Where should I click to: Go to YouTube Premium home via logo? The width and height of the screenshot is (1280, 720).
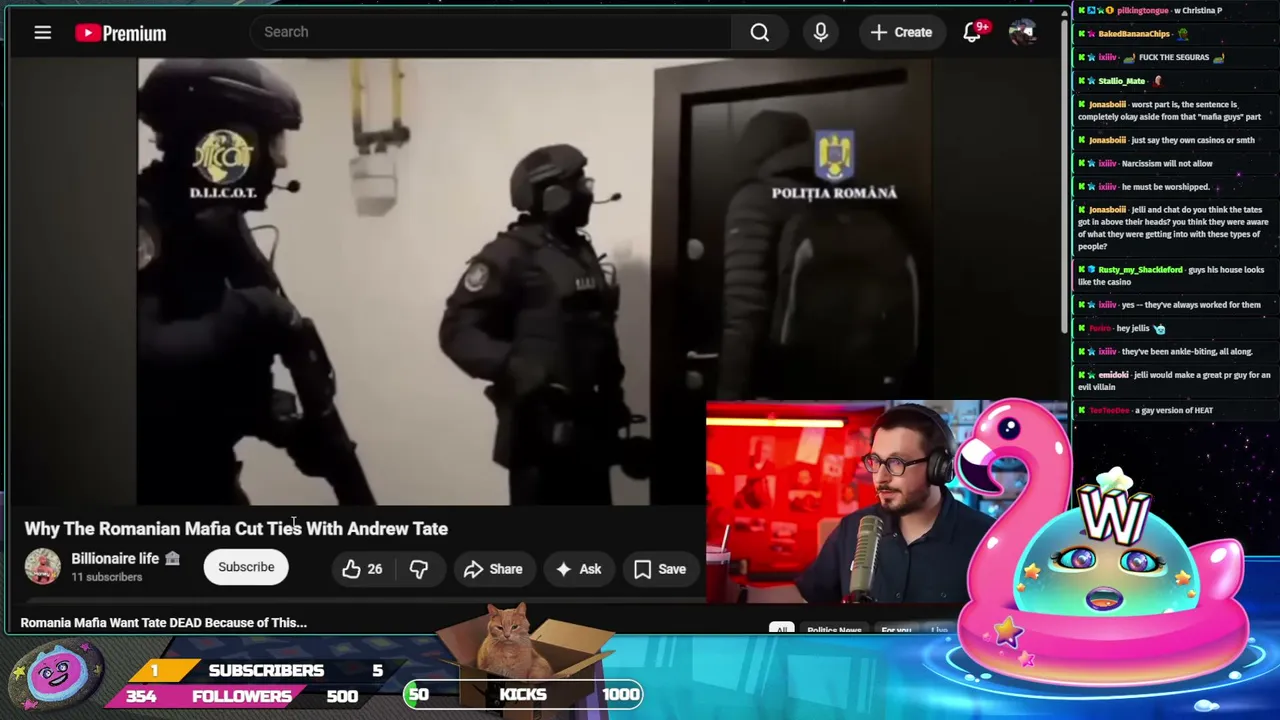(120, 33)
